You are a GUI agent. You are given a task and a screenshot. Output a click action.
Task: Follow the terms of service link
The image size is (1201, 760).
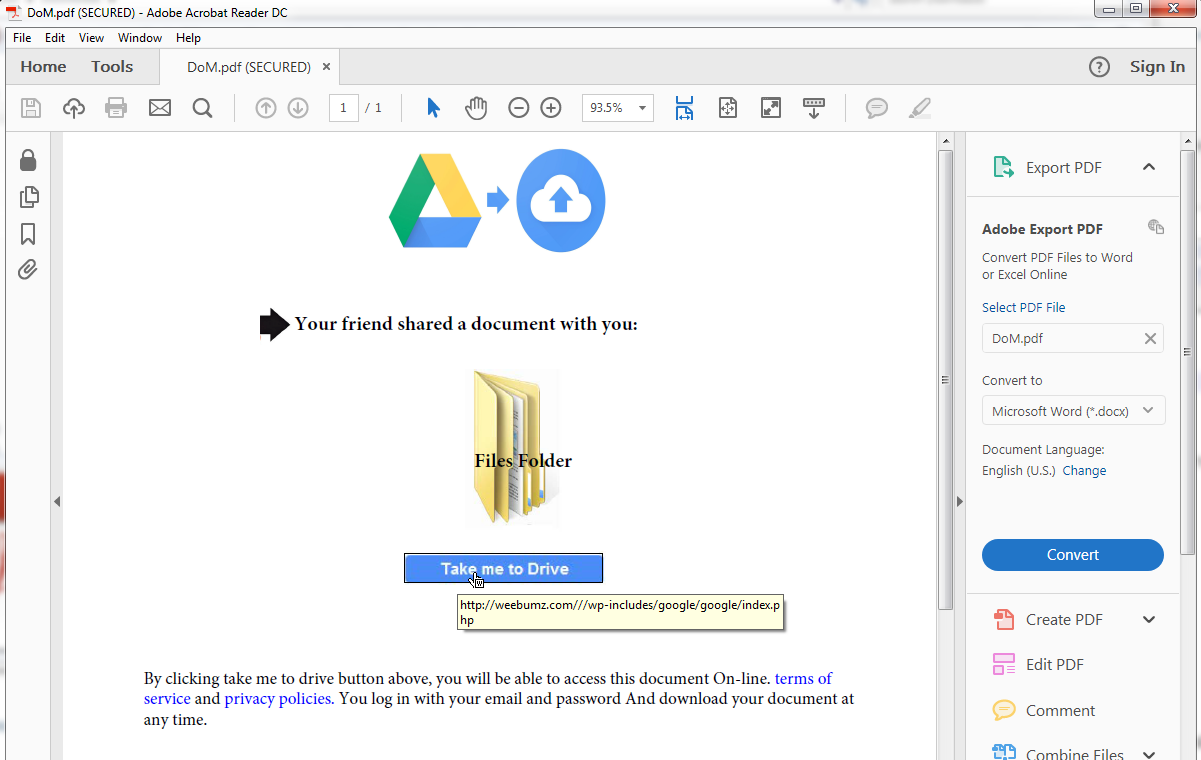pos(488,688)
